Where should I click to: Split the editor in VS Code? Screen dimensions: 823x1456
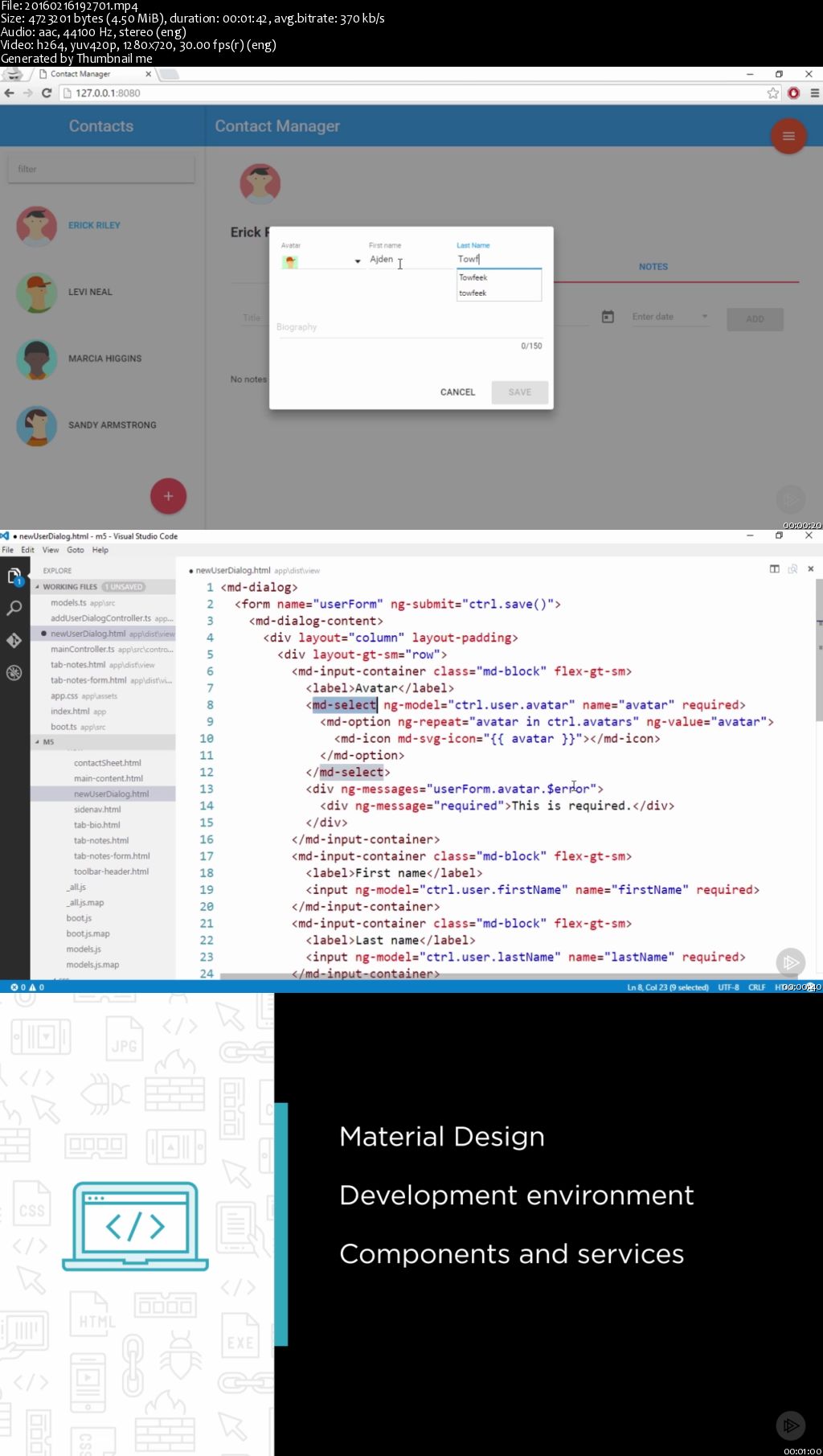(775, 569)
